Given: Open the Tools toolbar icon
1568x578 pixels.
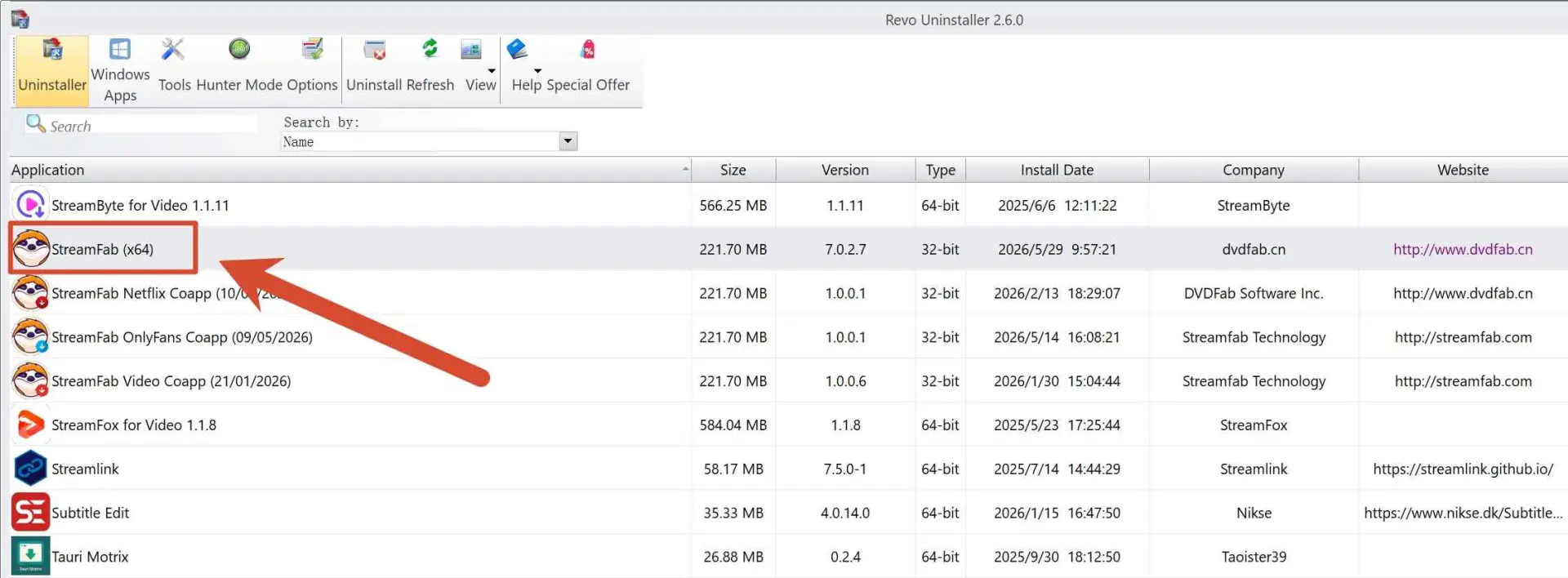Looking at the screenshot, I should click(x=173, y=50).
